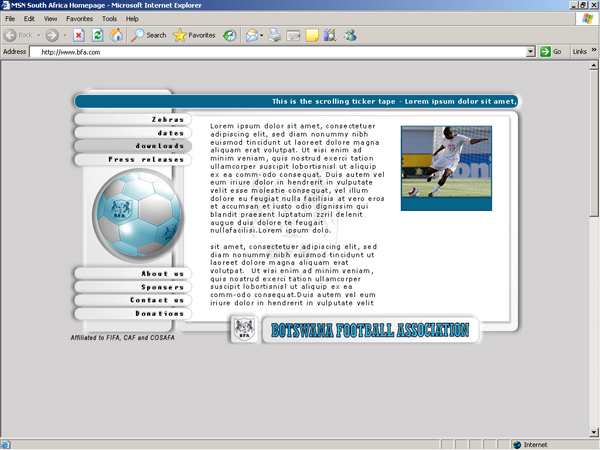Click the Stop loading icon
The height and width of the screenshot is (450, 600).
pyautogui.click(x=78, y=35)
